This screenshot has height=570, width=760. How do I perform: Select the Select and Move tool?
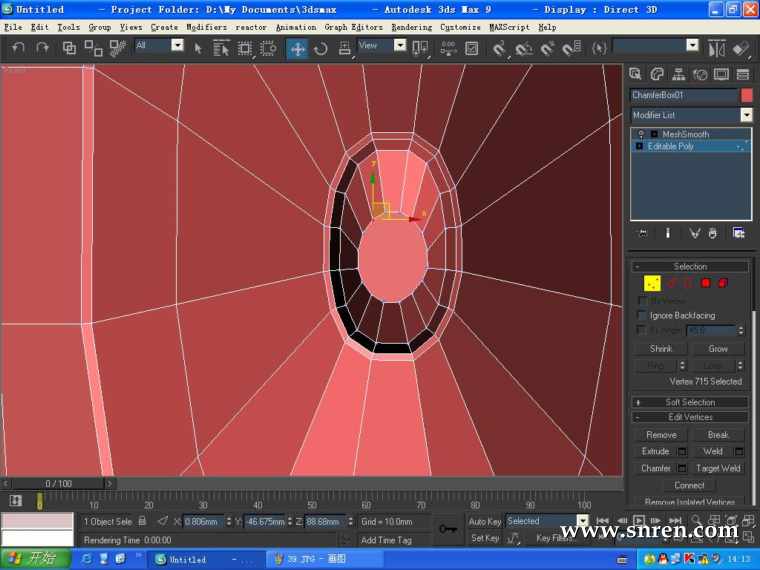298,47
